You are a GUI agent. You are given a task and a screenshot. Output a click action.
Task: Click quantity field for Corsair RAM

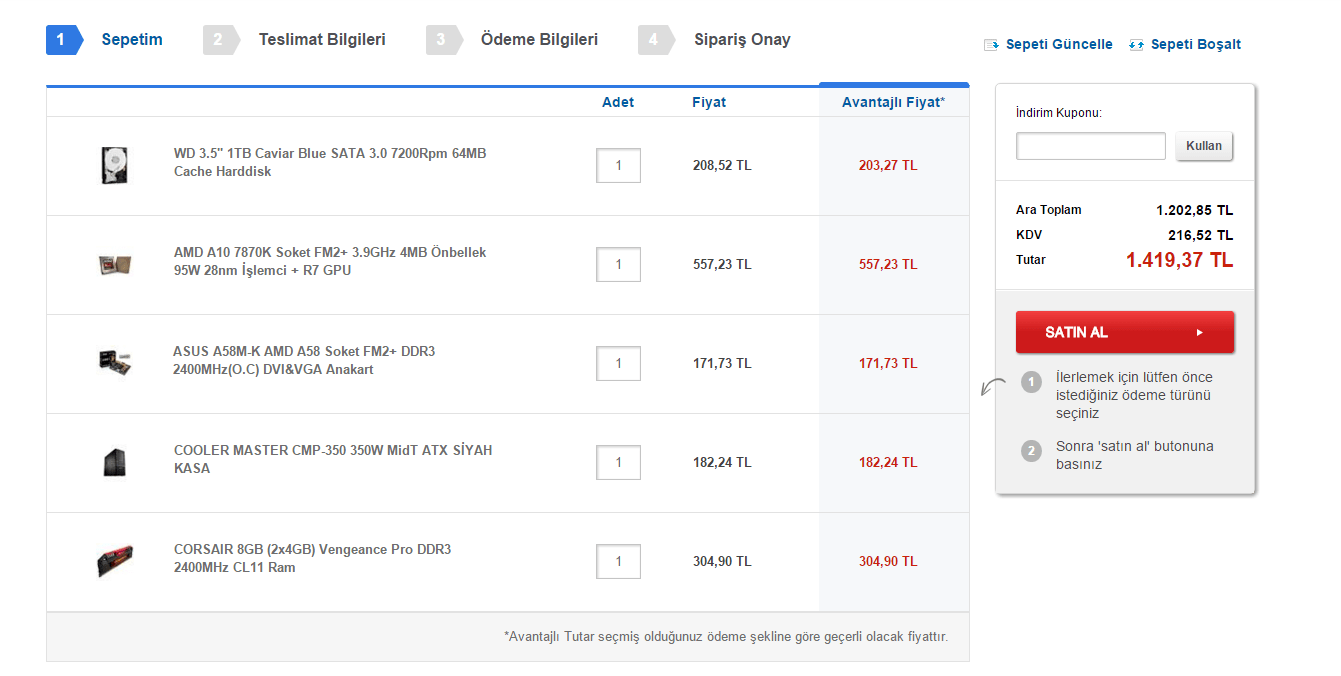tap(618, 561)
